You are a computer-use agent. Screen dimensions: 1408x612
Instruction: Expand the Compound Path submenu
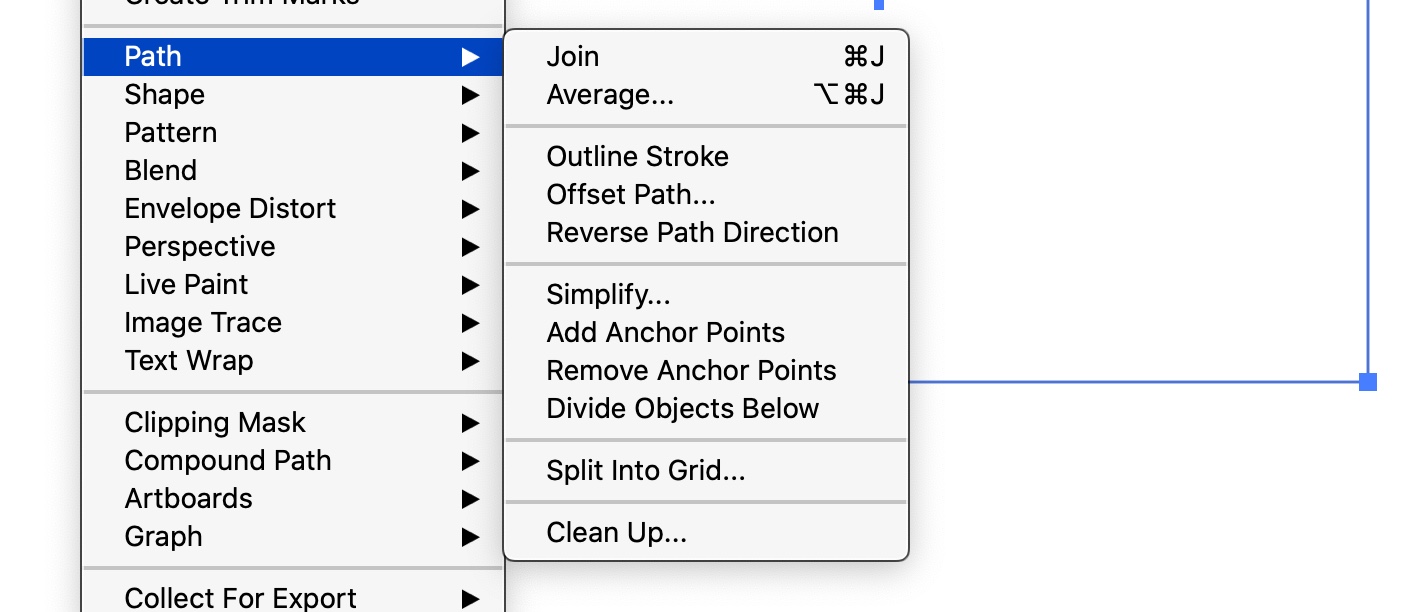click(x=293, y=461)
